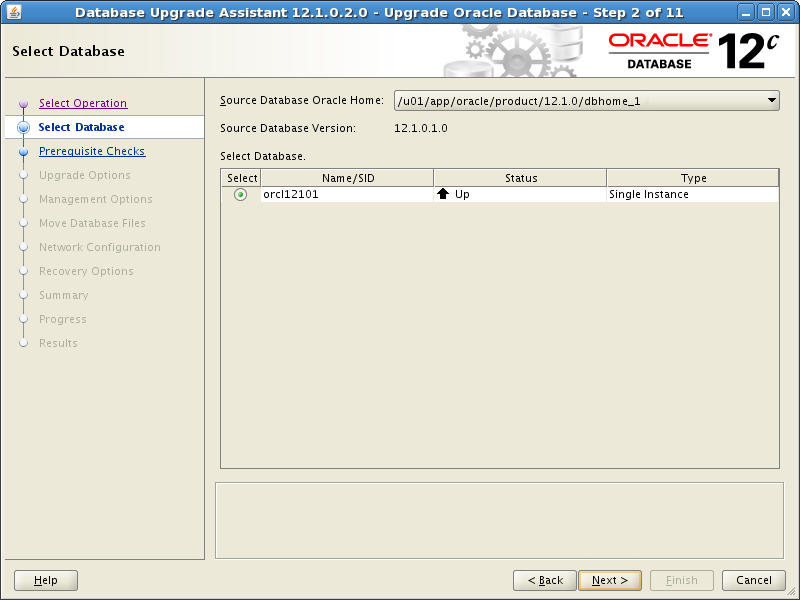This screenshot has height=600, width=800.
Task: Click the Select Operation step bullet
Action: pos(23,104)
